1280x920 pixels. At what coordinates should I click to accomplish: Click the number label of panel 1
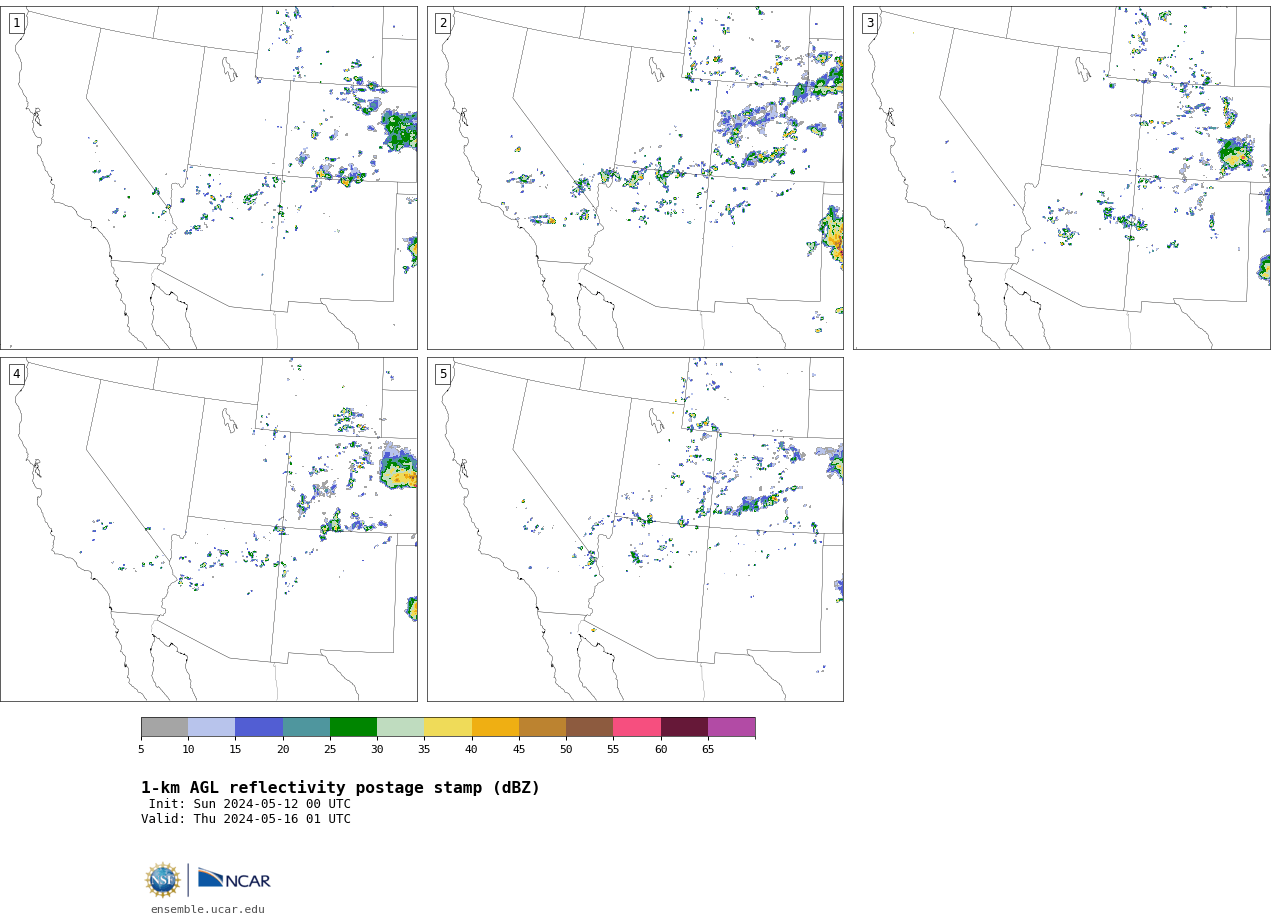[16, 23]
